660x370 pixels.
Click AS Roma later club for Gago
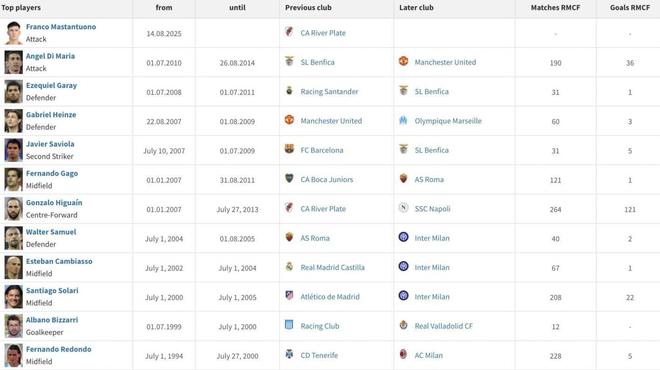(429, 179)
